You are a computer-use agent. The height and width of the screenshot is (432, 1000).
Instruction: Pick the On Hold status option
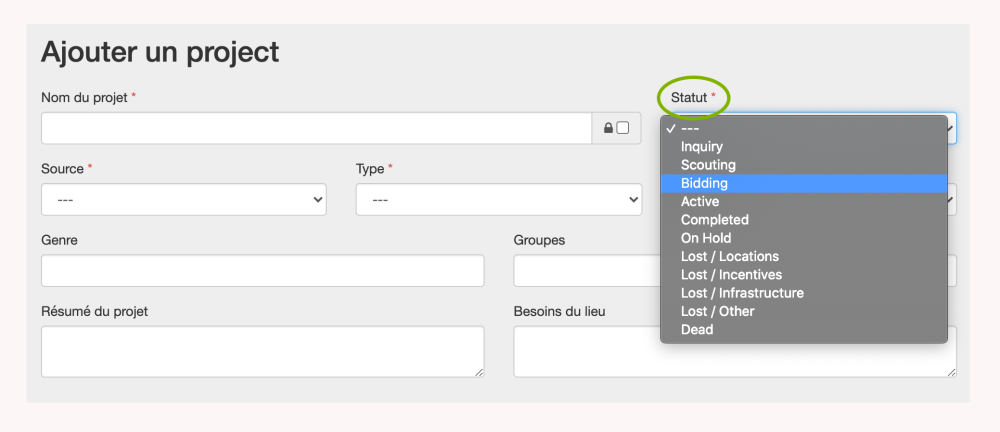706,238
